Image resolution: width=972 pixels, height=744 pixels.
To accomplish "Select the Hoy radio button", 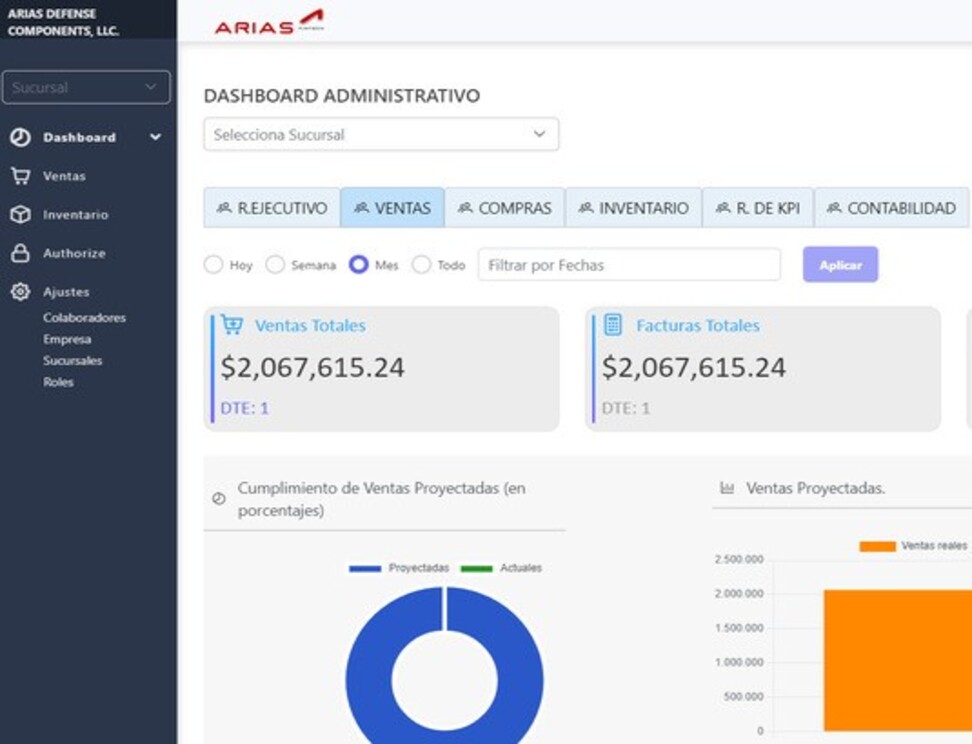I will pyautogui.click(x=213, y=265).
